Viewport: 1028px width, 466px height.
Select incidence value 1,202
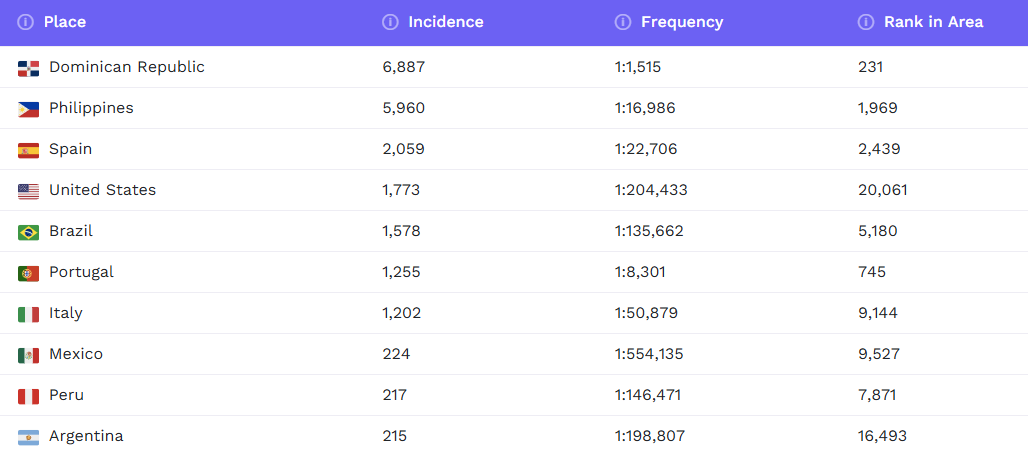pyautogui.click(x=402, y=313)
